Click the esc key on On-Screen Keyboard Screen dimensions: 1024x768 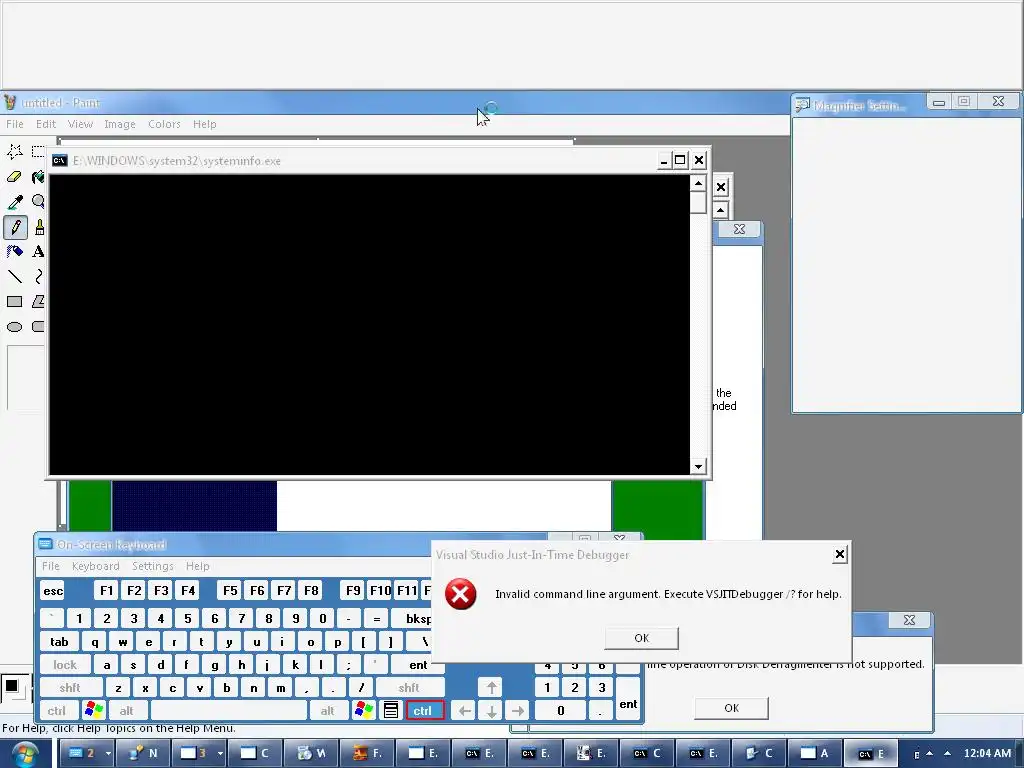53,591
